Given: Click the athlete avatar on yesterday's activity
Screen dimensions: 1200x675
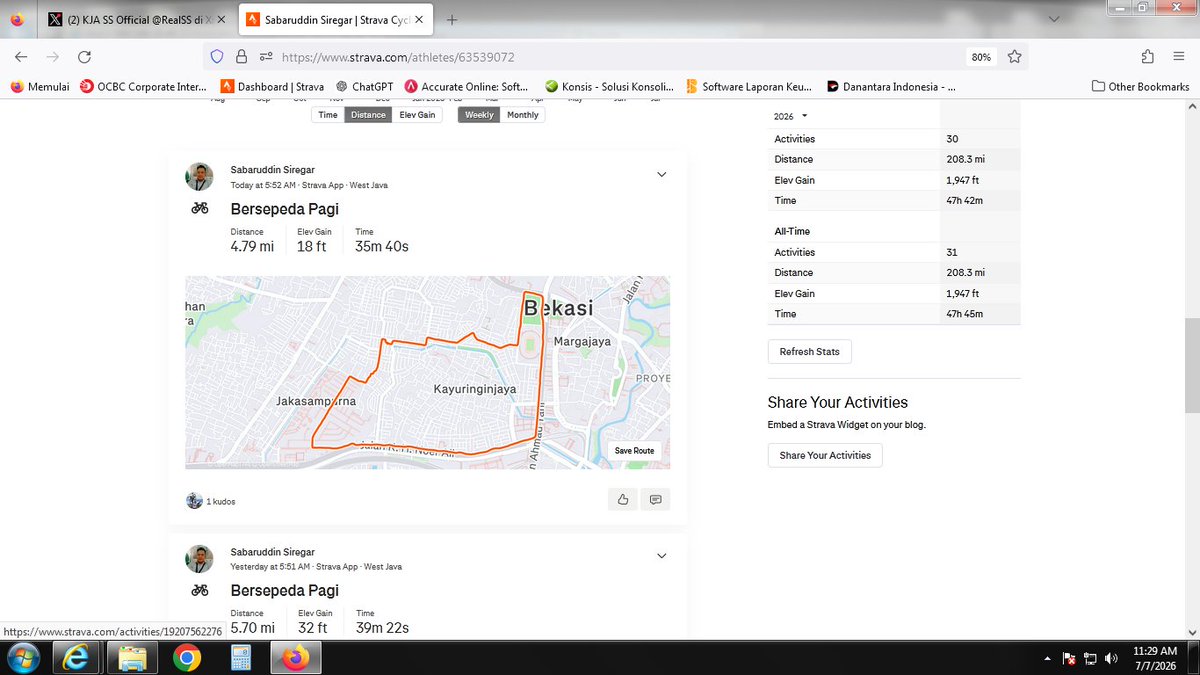Looking at the screenshot, I should pos(200,559).
